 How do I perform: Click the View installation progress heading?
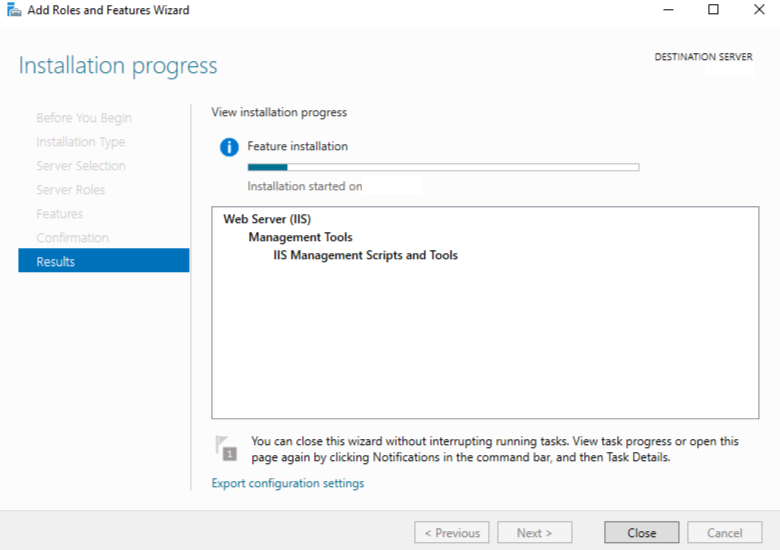(x=279, y=112)
